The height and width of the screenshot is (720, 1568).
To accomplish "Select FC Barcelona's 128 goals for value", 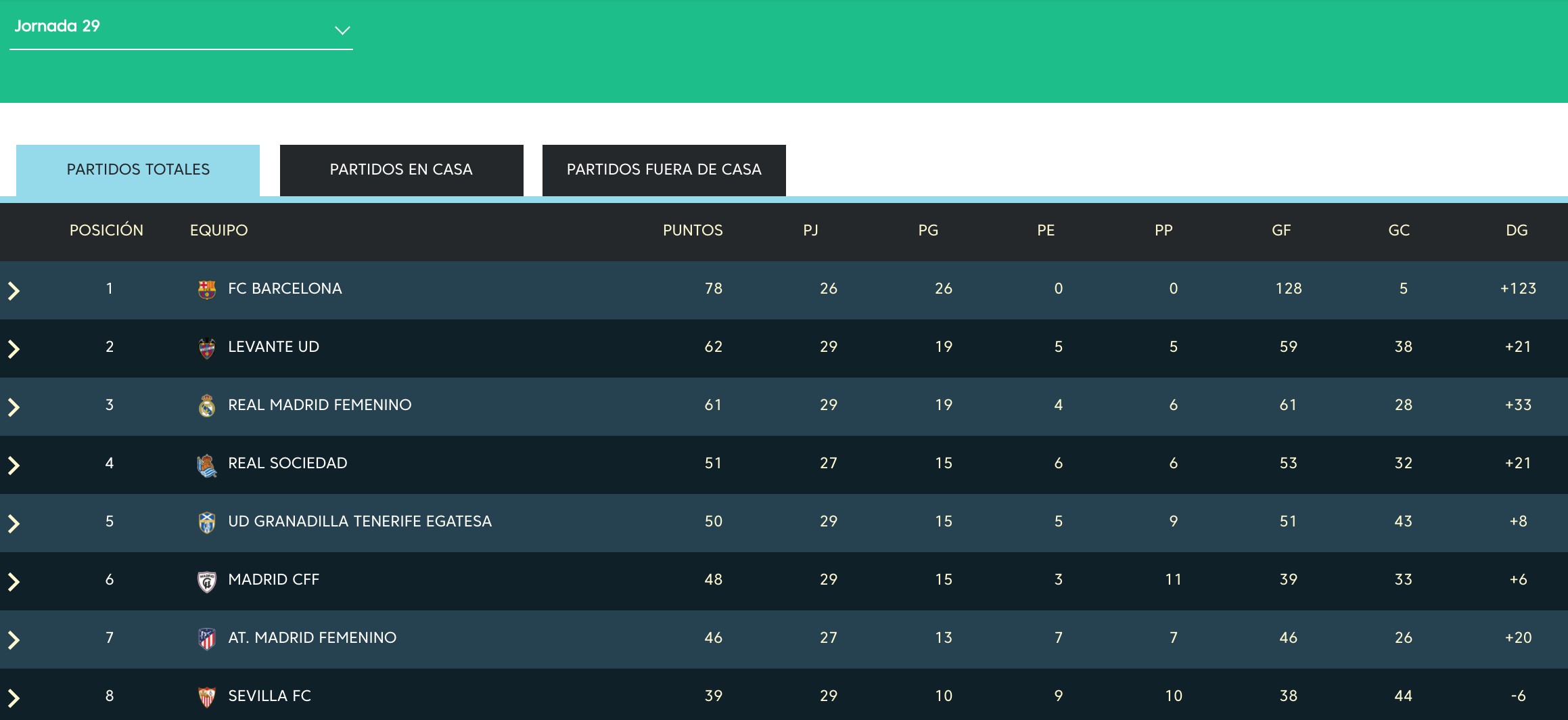I will tap(1289, 289).
